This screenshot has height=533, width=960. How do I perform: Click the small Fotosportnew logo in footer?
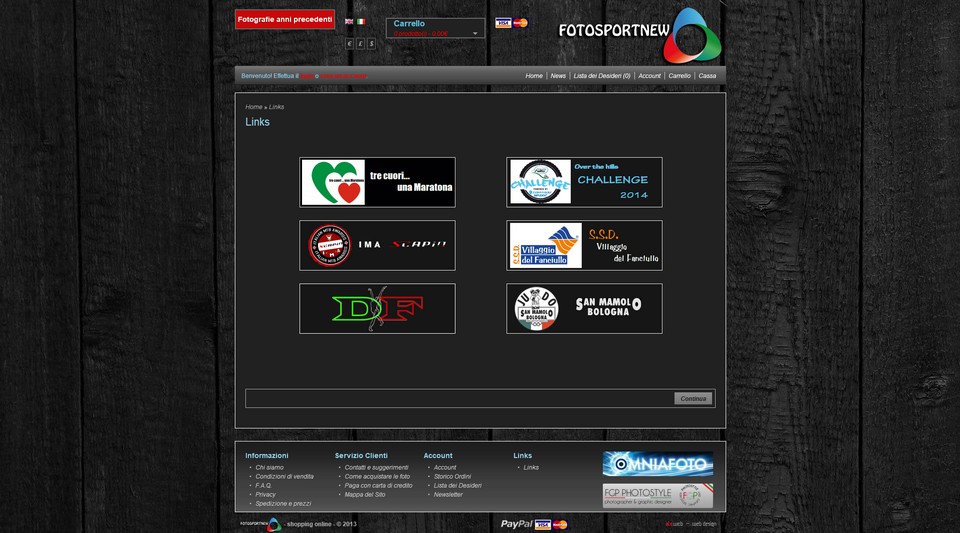pos(261,524)
